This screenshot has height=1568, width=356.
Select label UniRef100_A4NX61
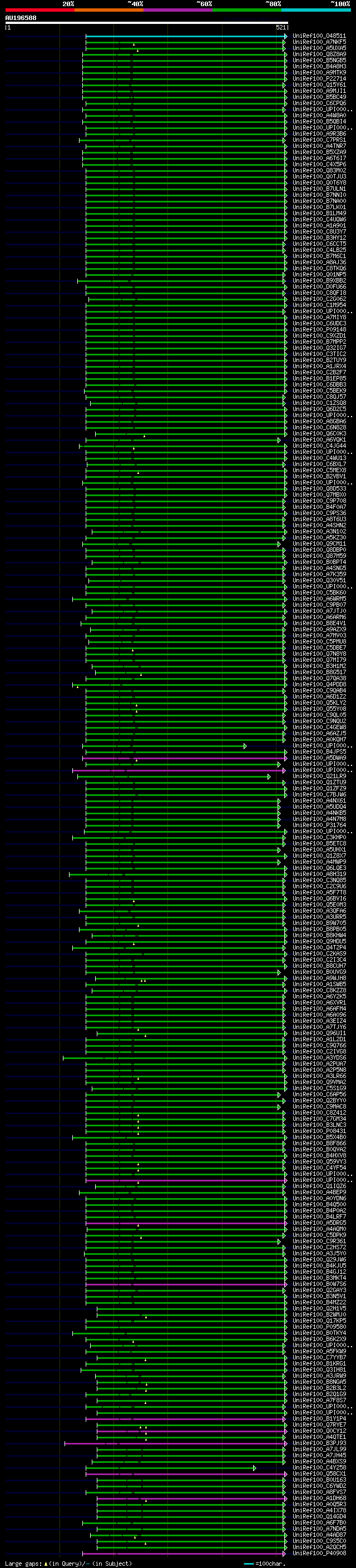tap(319, 800)
